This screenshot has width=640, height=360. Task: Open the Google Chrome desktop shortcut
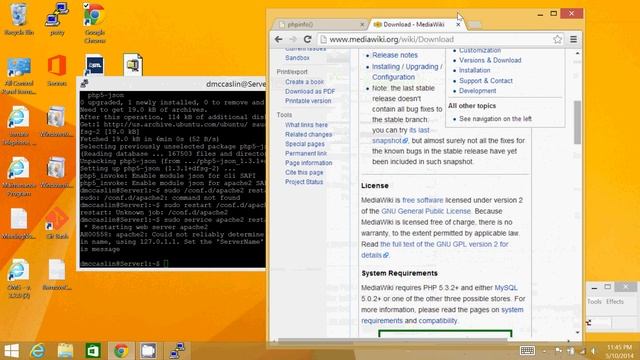pos(95,23)
